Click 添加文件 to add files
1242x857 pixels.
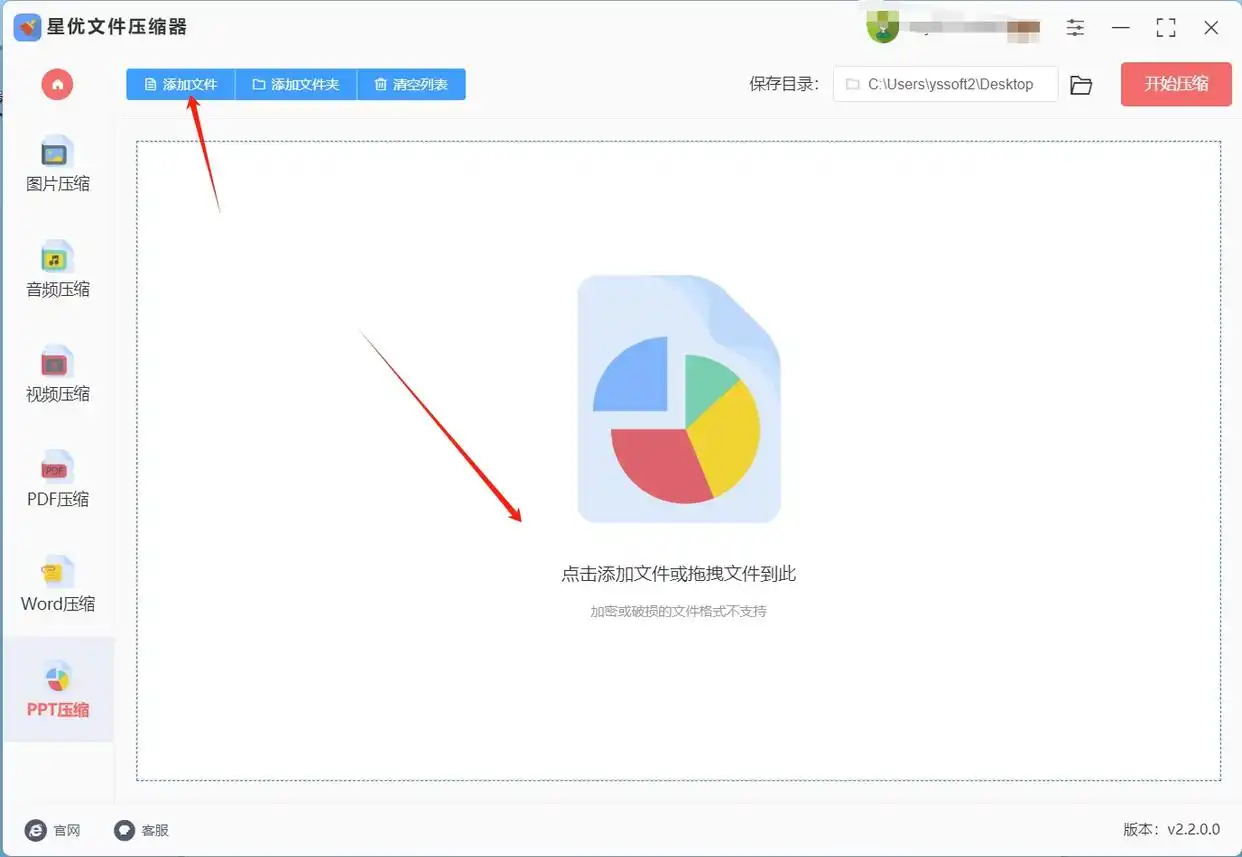coord(180,84)
